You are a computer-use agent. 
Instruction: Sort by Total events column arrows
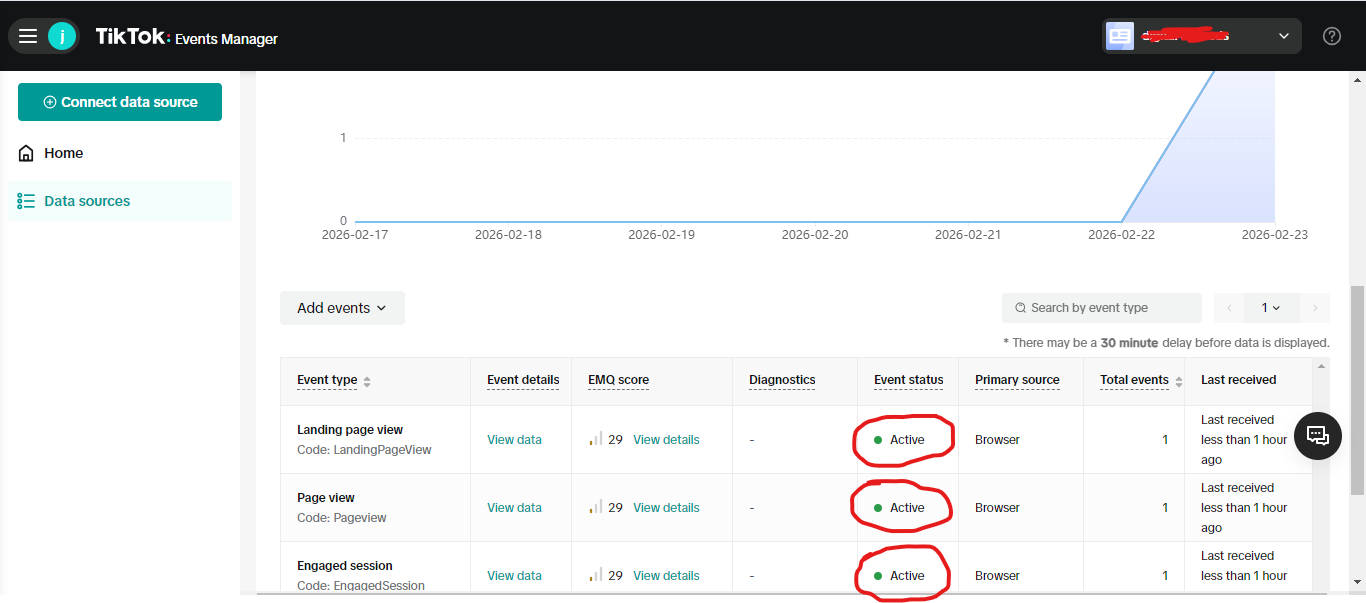coord(1178,381)
